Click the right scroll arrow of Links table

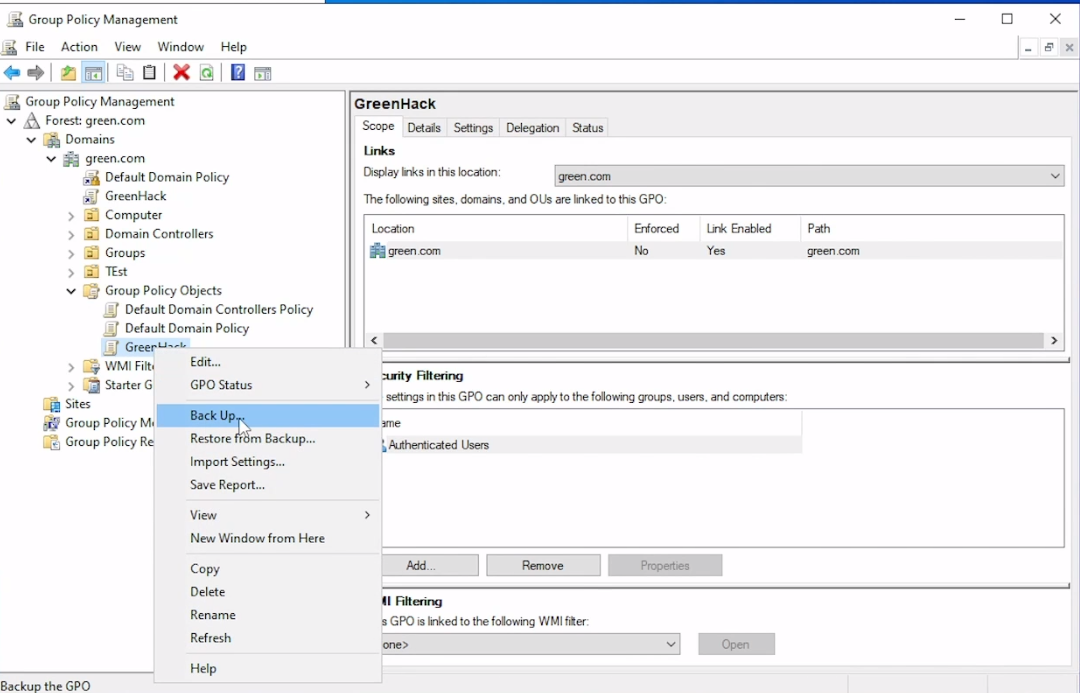(1054, 340)
